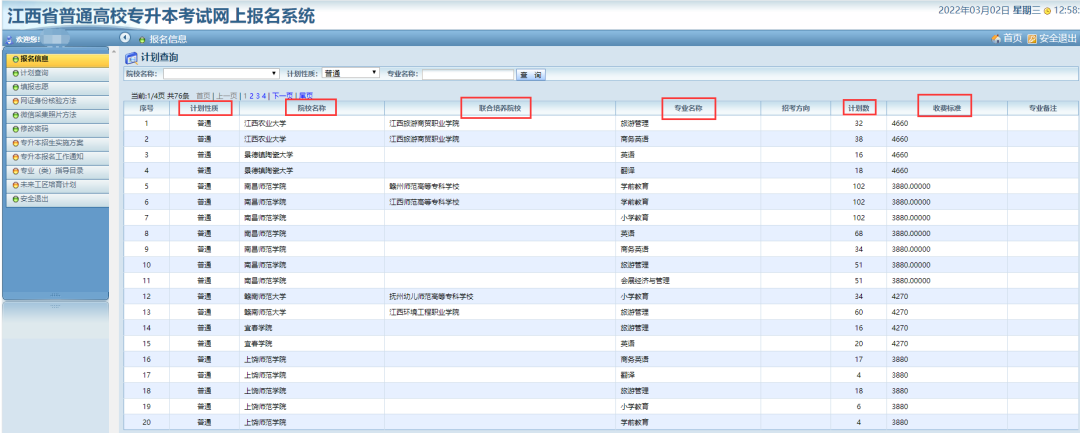1080x433 pixels.
Task: Click the green bullet icon beside 修改密码
Action: click(x=15, y=129)
